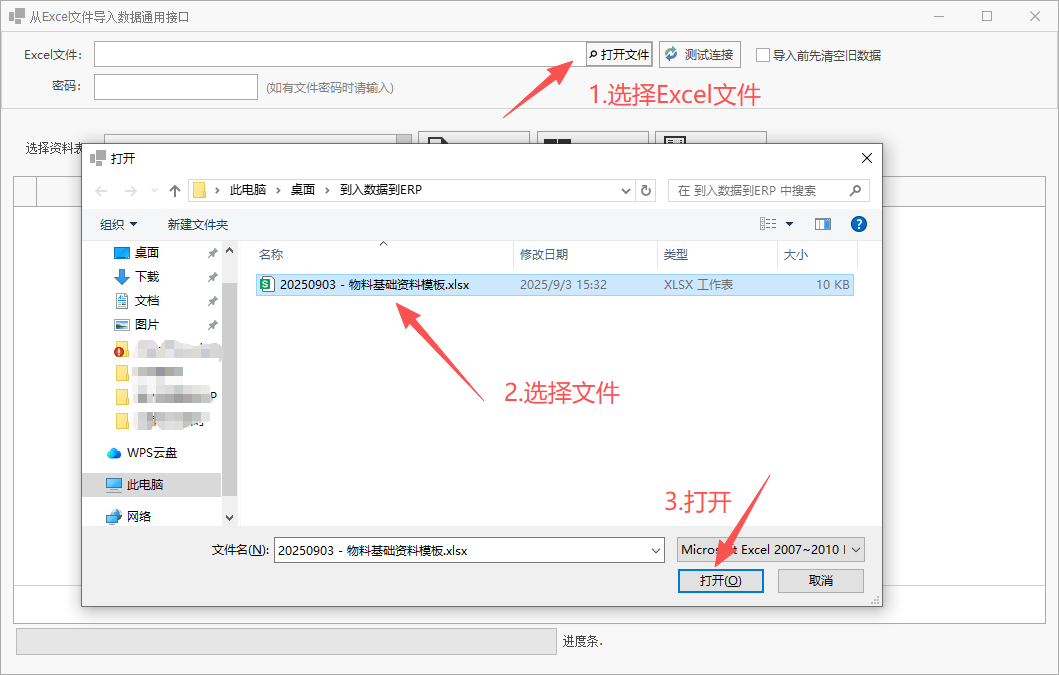This screenshot has height=675, width=1059.
Task: Click 新建文件夹 button
Action: point(197,224)
